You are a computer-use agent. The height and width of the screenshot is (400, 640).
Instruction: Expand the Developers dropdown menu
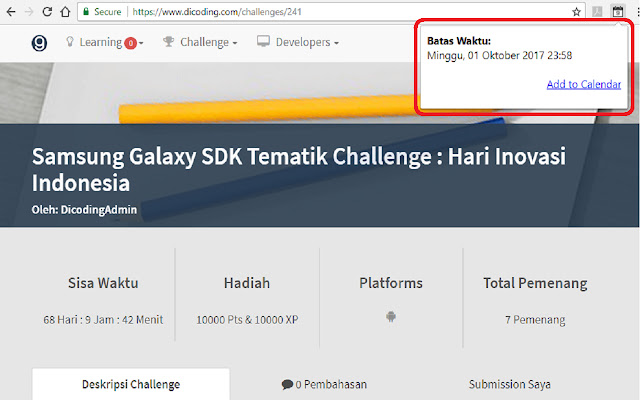(x=298, y=42)
